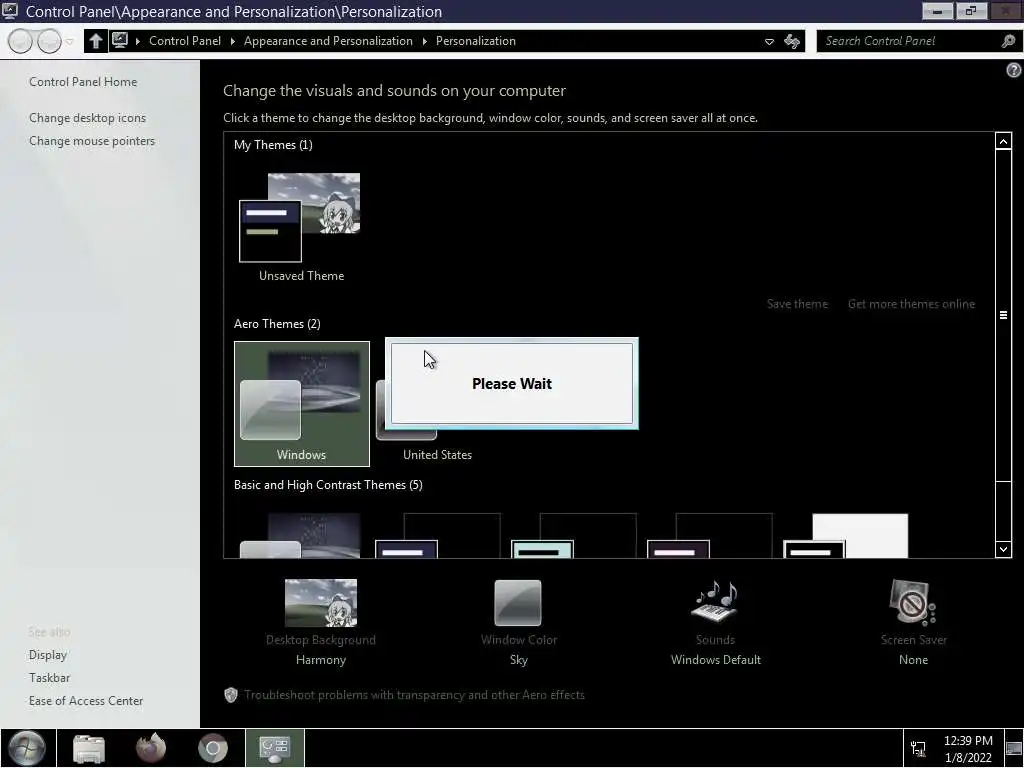Viewport: 1024px width, 768px height.
Task: Click the Control Panel icon in address bar
Action: coord(120,40)
